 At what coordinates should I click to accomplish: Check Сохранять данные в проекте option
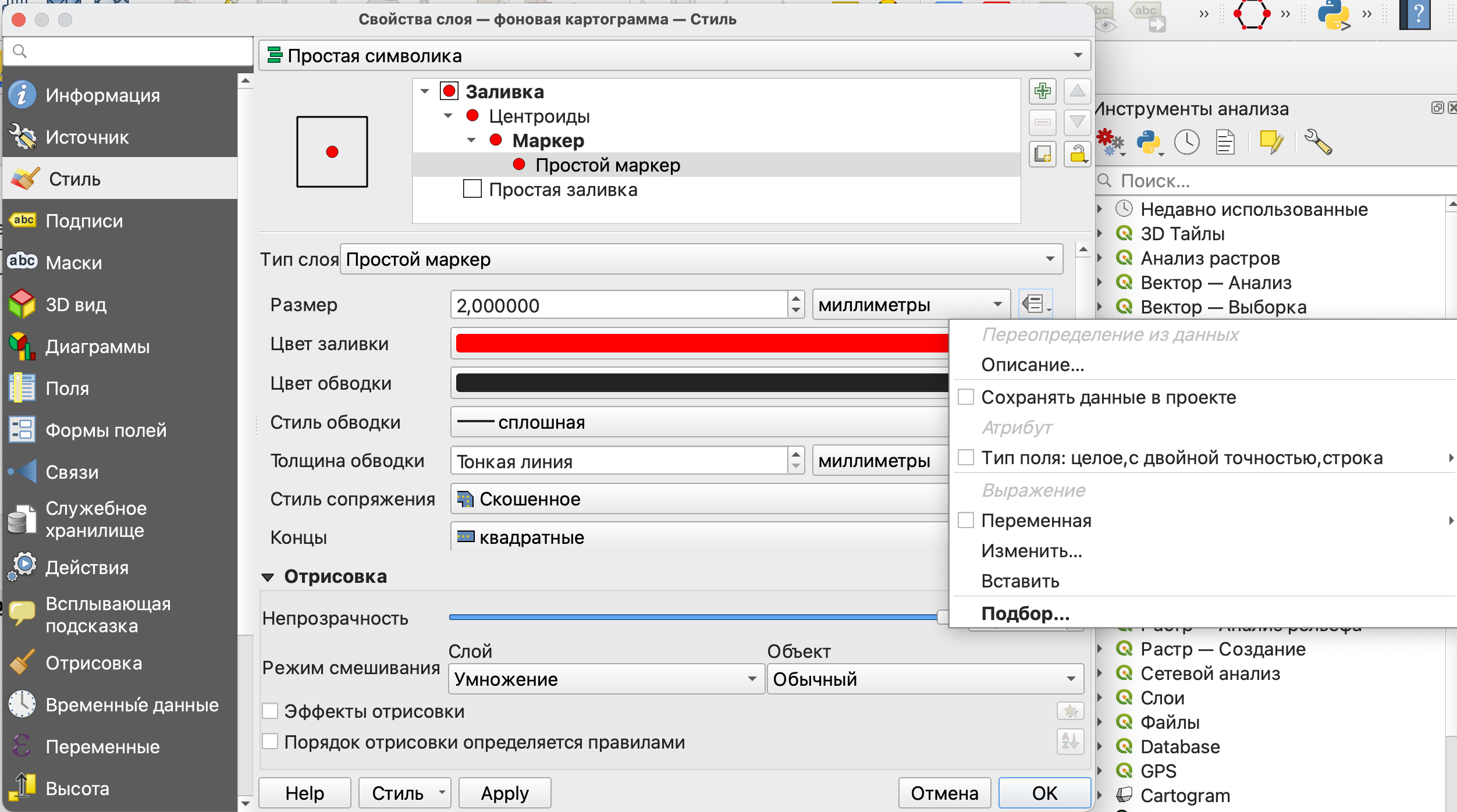pyautogui.click(x=966, y=397)
